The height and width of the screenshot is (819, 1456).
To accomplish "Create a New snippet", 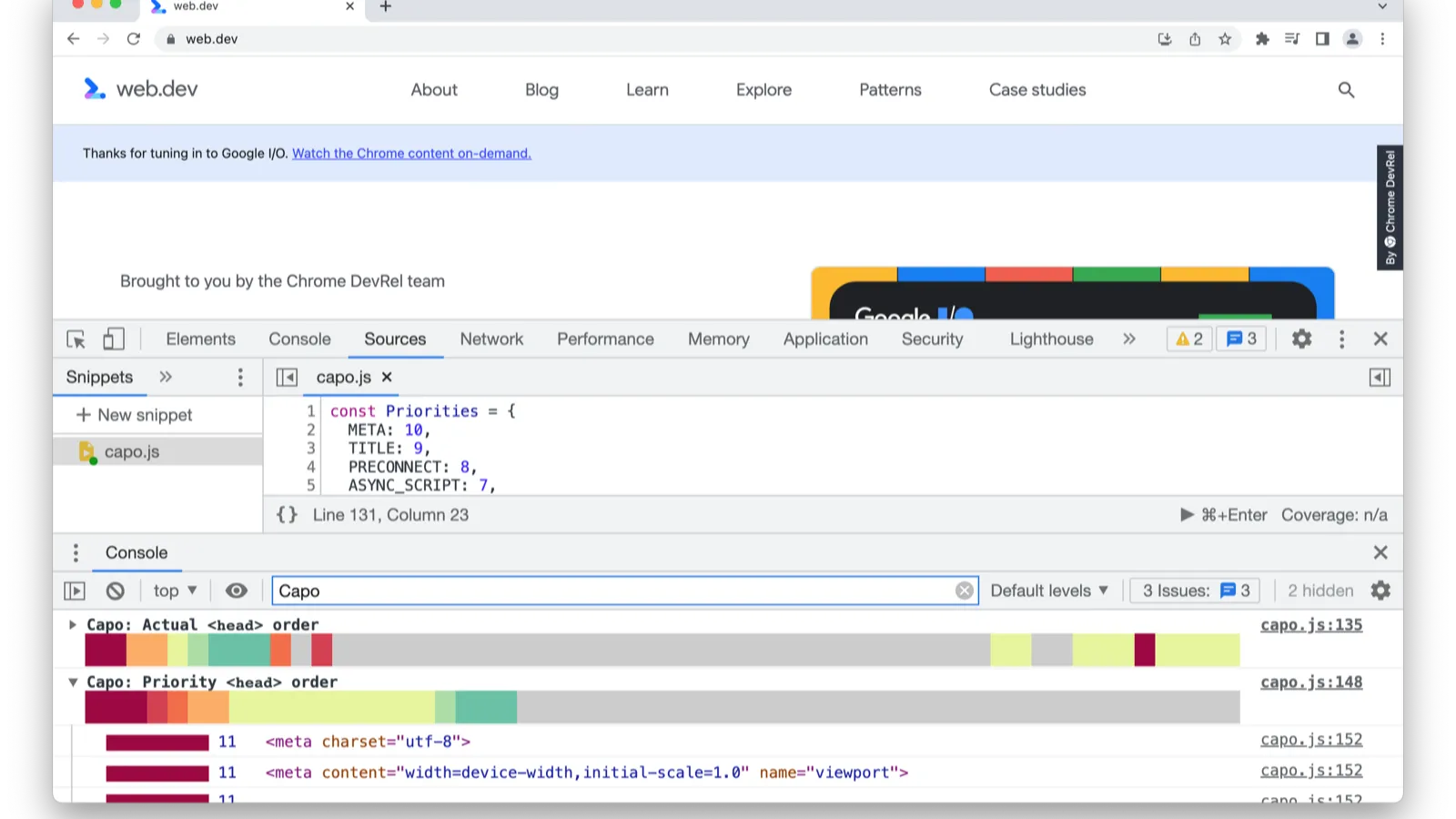I will click(135, 415).
